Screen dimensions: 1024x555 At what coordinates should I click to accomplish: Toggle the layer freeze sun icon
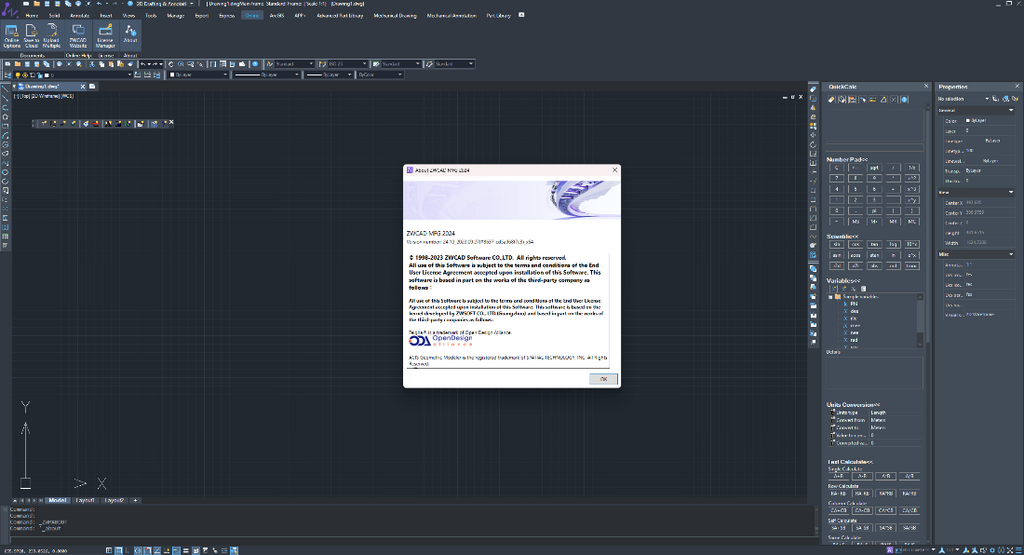coord(25,75)
